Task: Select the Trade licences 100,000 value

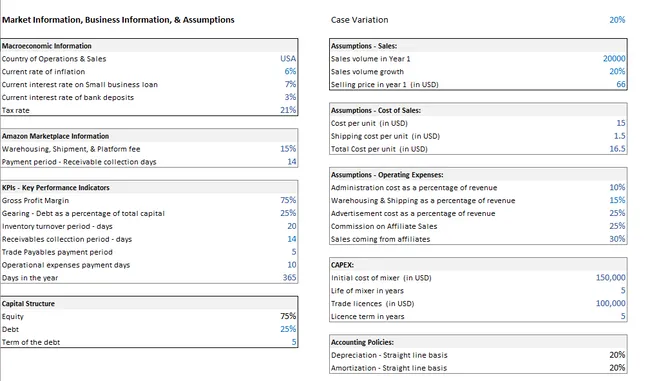Action: (611, 303)
